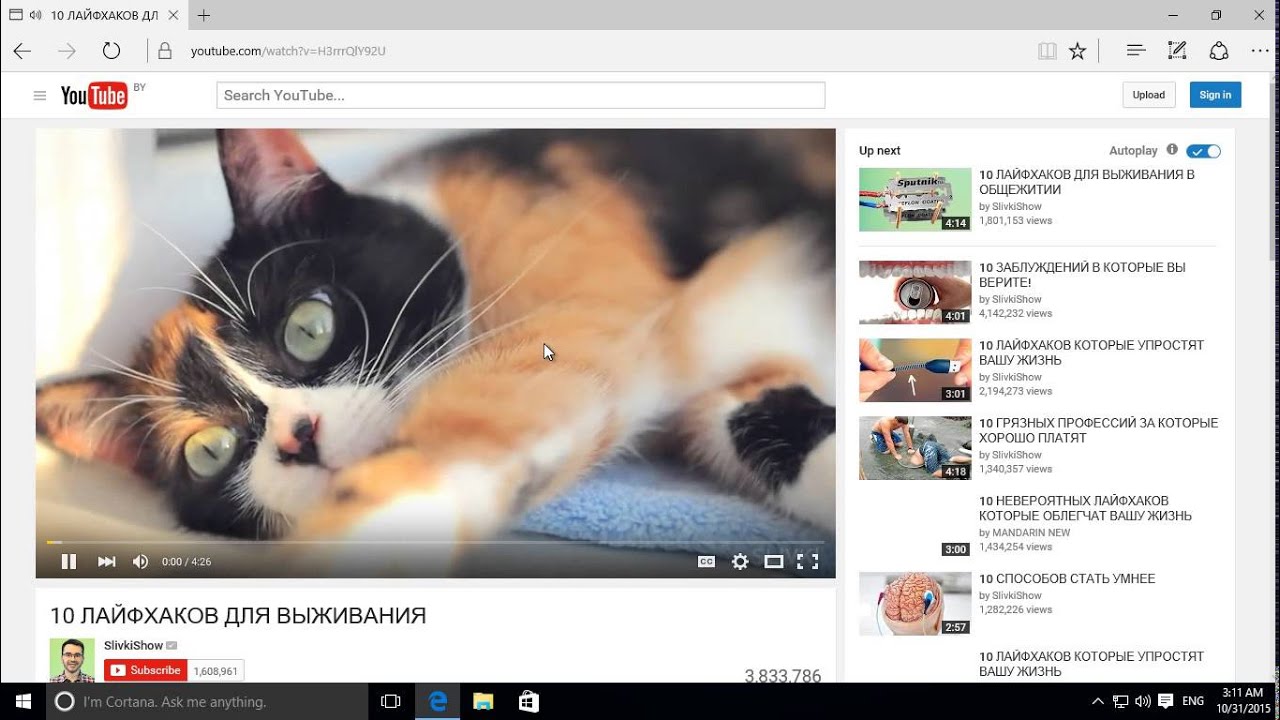This screenshot has width=1280, height=720.
Task: Open Edge Hub panel
Action: coord(1135,51)
